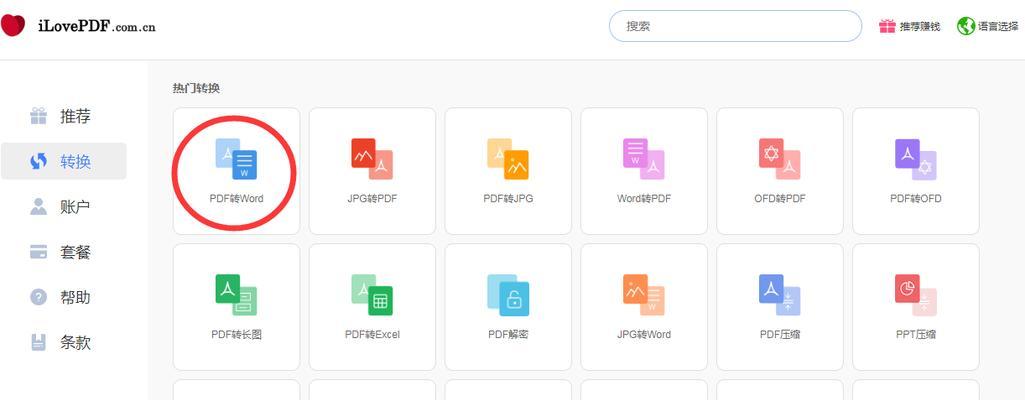Click the sync arrows icon beside 转换
Image resolution: width=1025 pixels, height=400 pixels.
[x=39, y=161]
